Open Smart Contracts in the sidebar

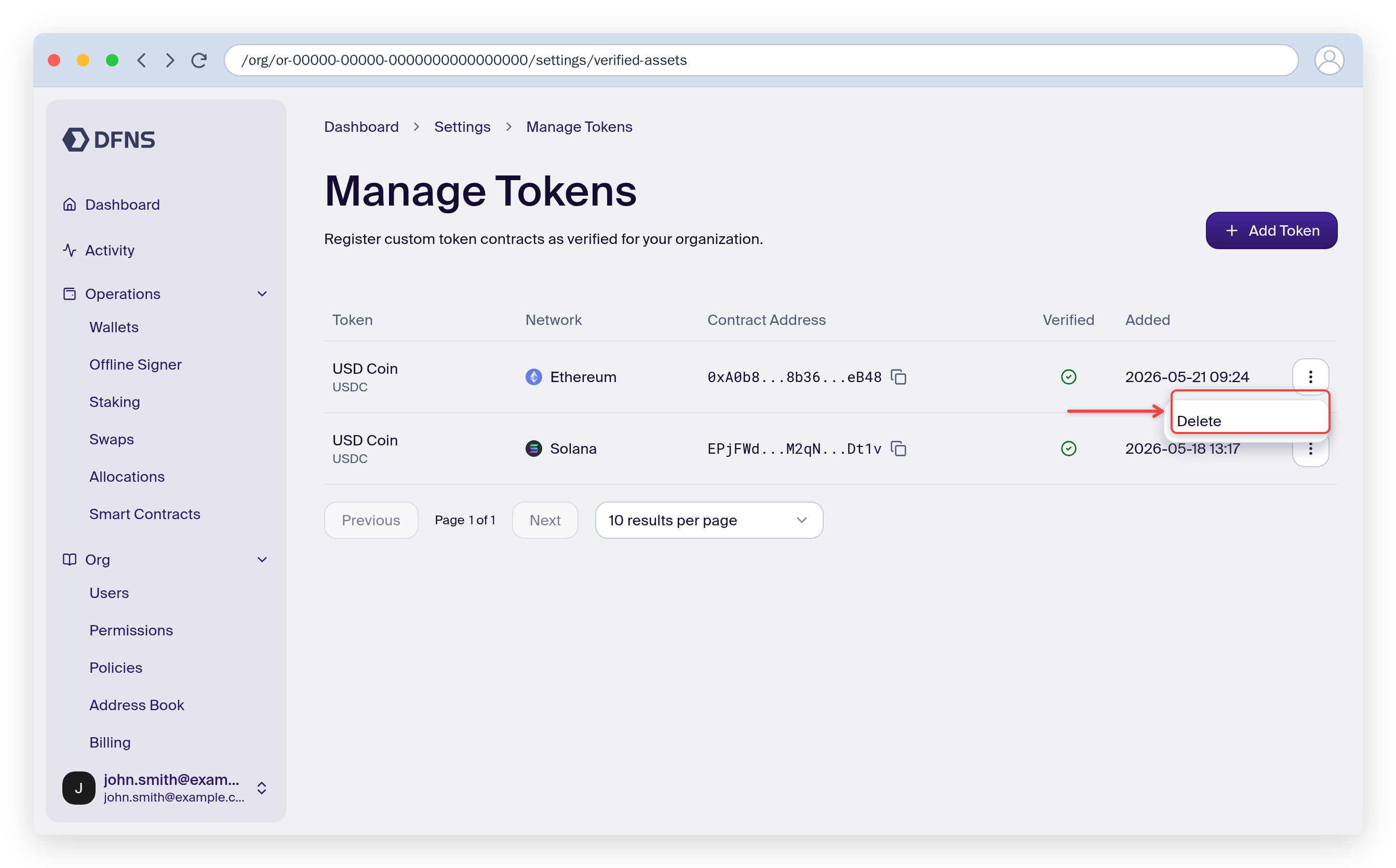coord(145,514)
